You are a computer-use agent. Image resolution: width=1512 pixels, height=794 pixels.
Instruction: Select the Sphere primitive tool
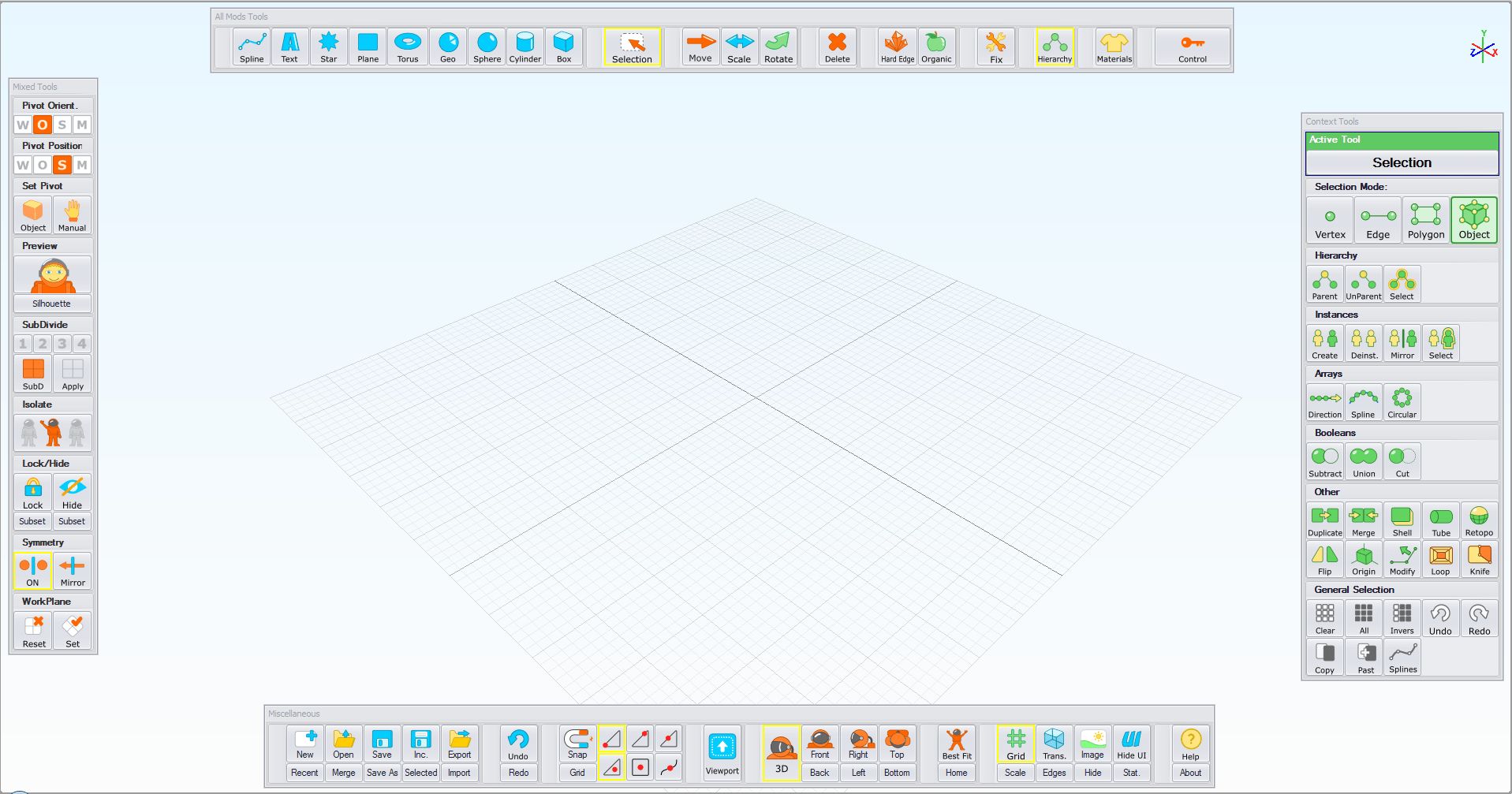487,47
